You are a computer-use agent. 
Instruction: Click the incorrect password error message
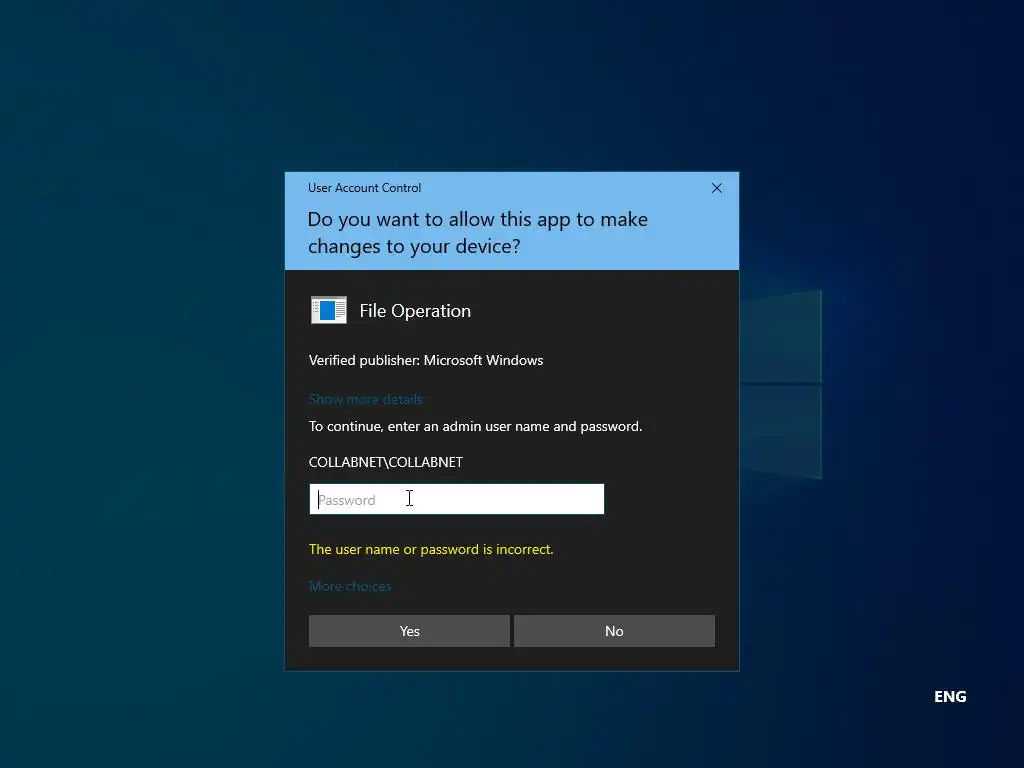(x=431, y=549)
